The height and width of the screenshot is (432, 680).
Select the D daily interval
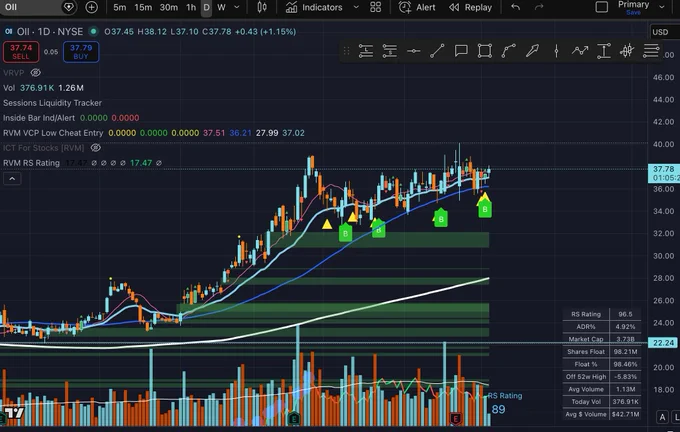pos(206,7)
